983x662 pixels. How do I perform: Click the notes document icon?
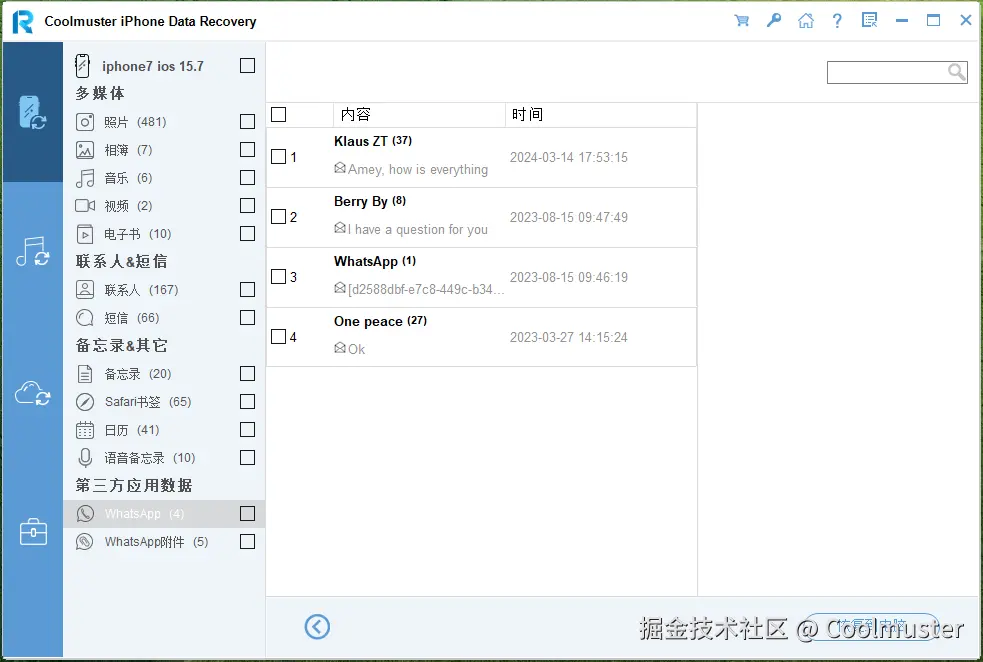coord(85,374)
